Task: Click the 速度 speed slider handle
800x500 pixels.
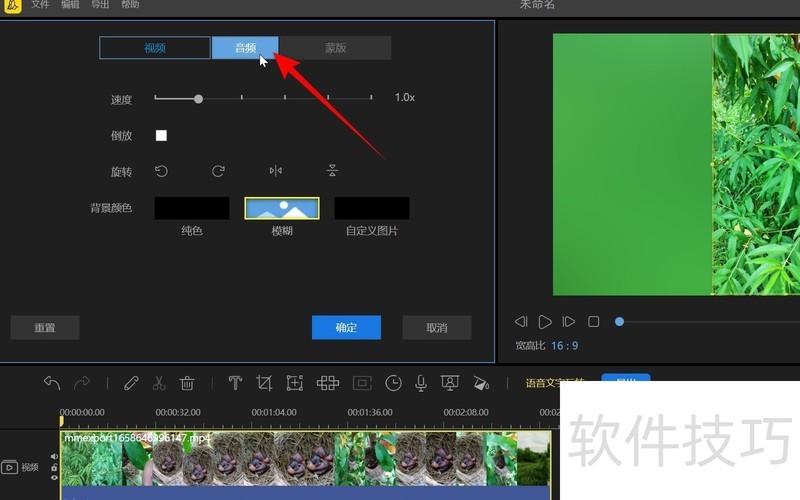Action: pyautogui.click(x=198, y=99)
